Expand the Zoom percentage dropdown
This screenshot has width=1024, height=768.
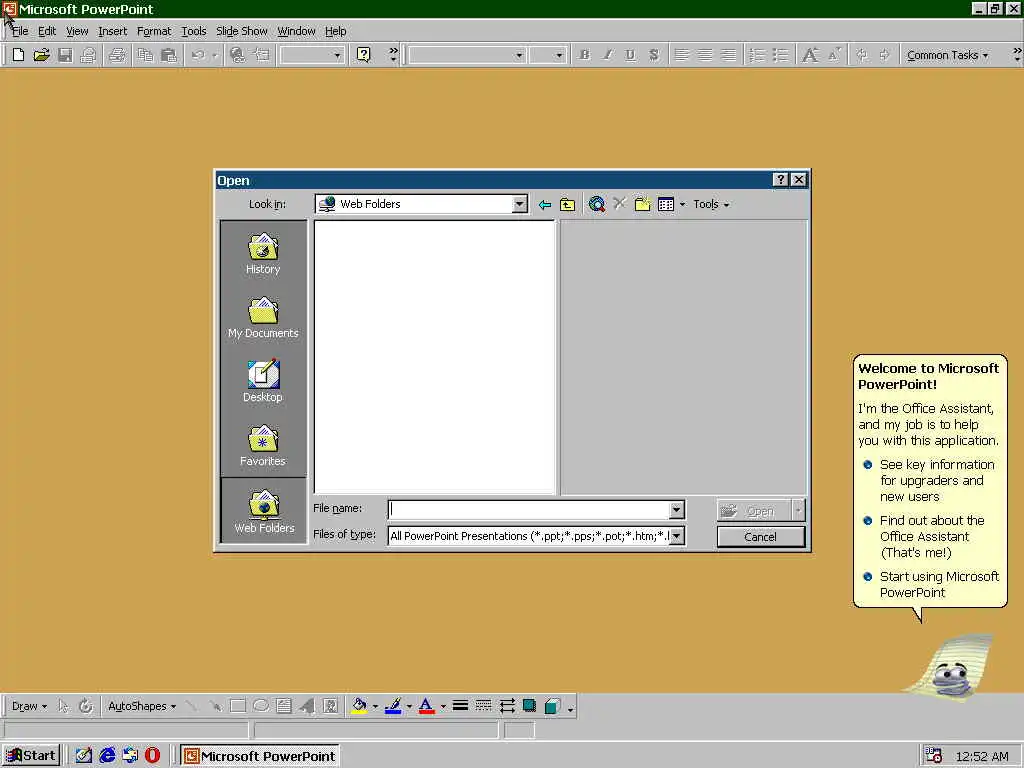337,56
